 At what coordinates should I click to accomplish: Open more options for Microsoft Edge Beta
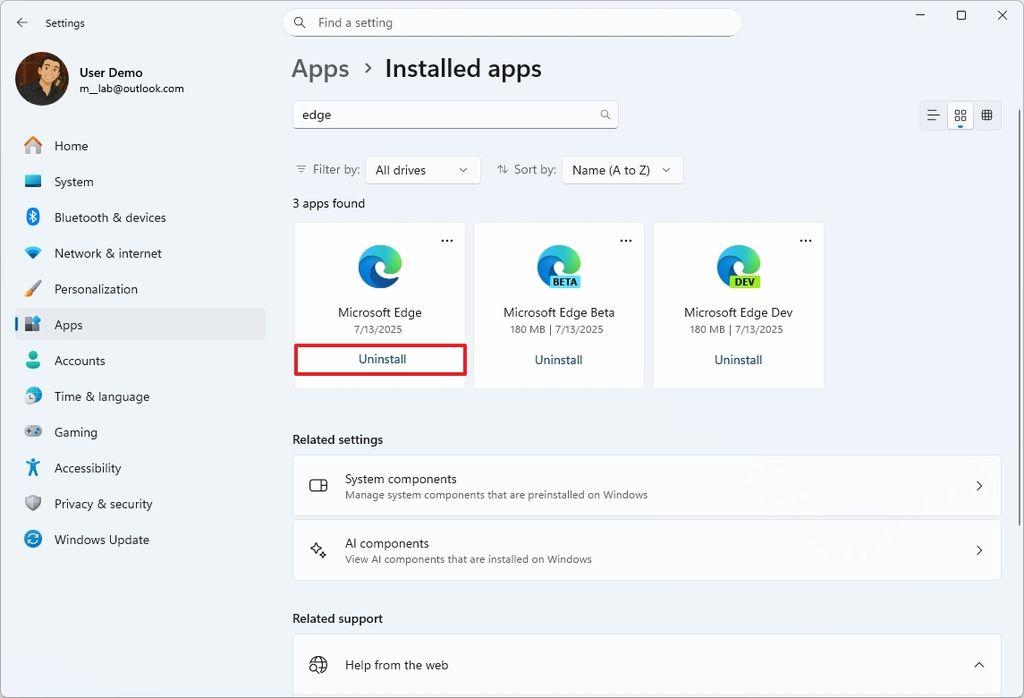click(626, 241)
